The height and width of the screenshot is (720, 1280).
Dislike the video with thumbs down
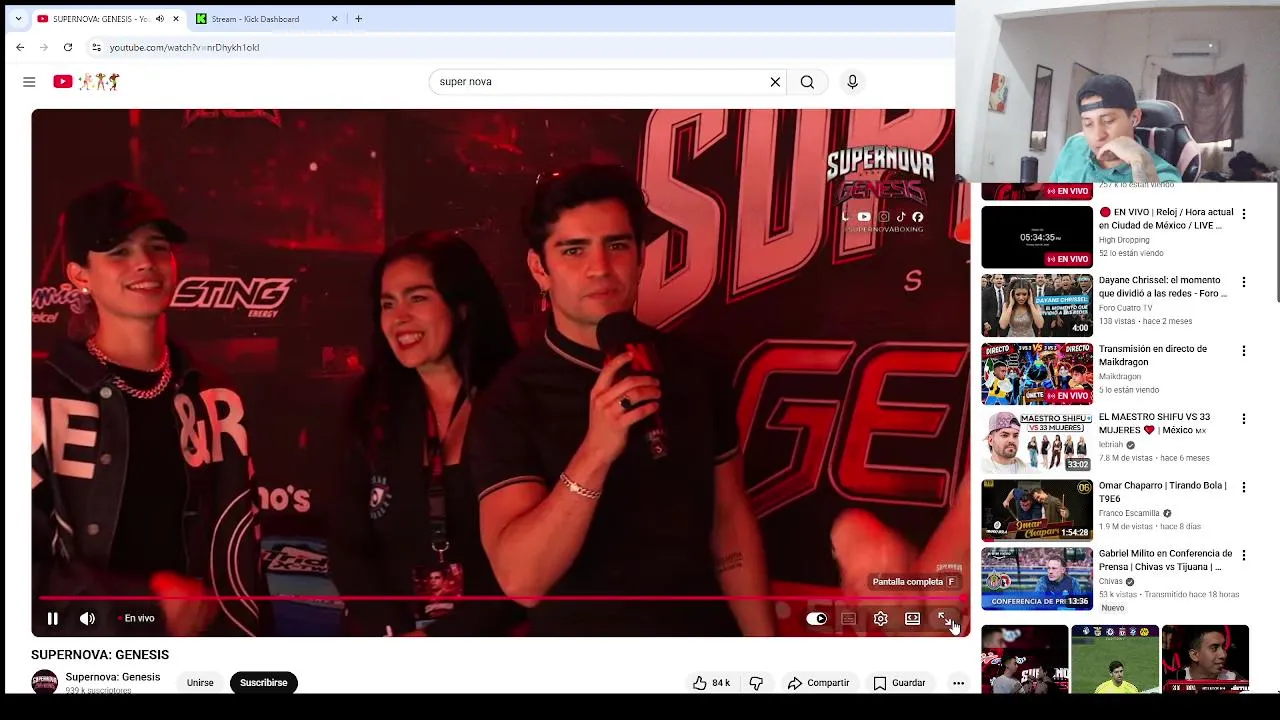[756, 683]
